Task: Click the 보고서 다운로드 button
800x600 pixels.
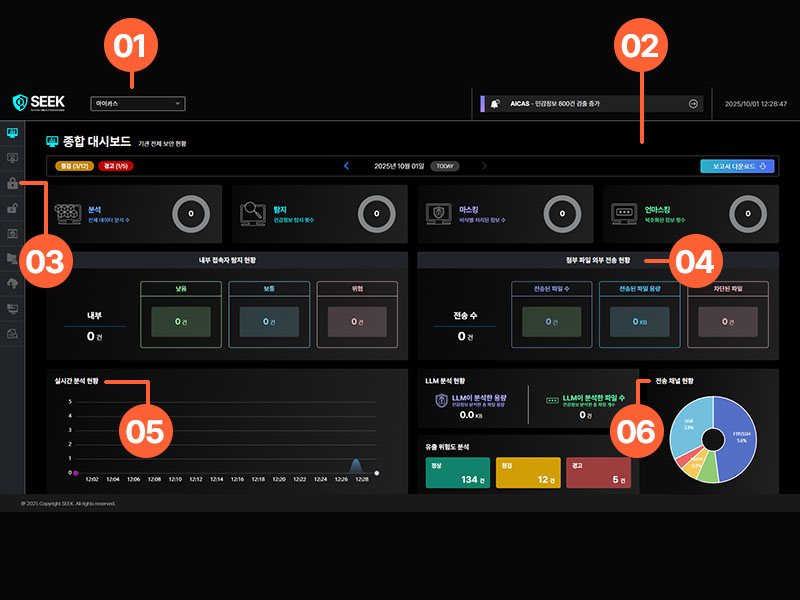Action: click(737, 166)
